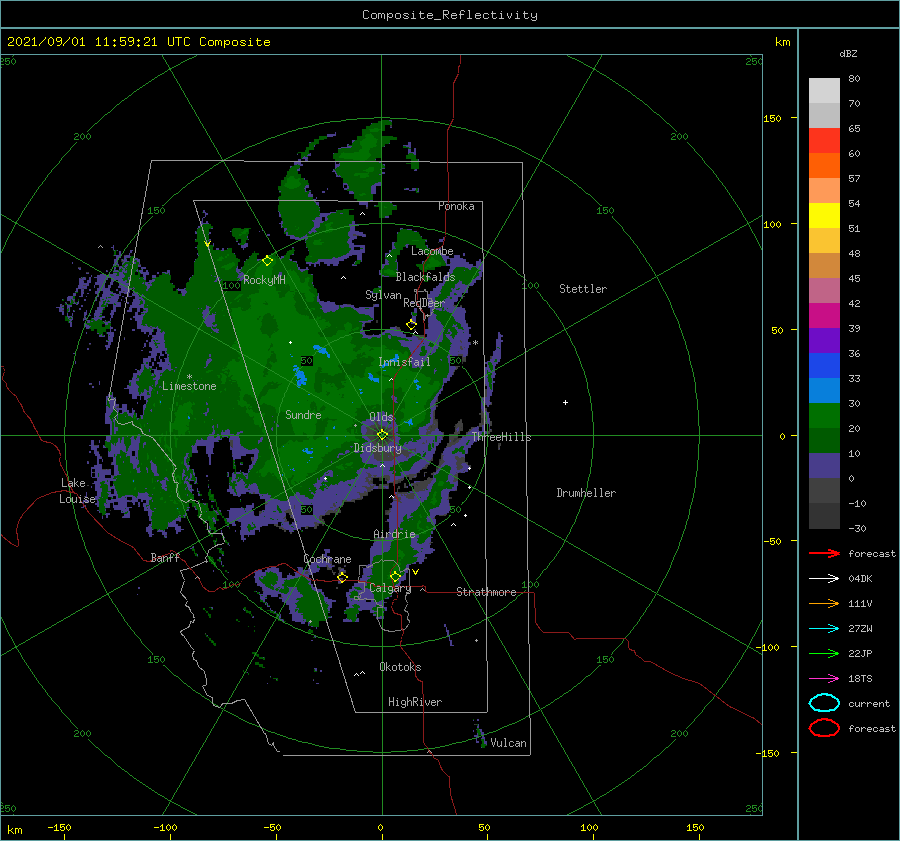This screenshot has height=841, width=900.
Task: Click the Blackfalds label
Action: 425,277
